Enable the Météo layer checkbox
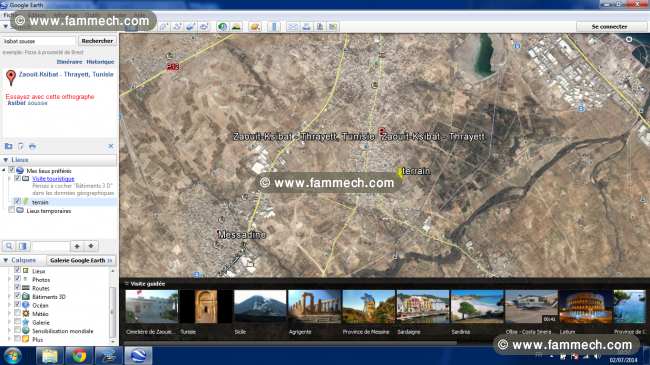Image resolution: width=650 pixels, height=365 pixels. (17, 313)
